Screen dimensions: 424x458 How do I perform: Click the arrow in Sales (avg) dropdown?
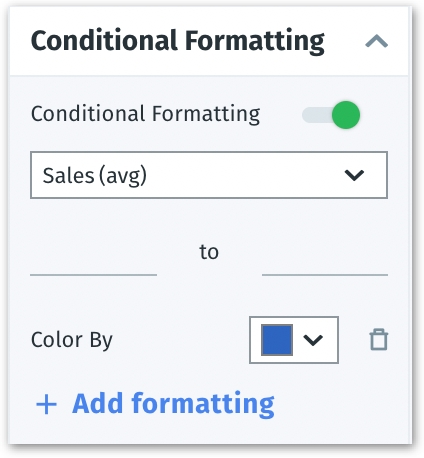[354, 175]
